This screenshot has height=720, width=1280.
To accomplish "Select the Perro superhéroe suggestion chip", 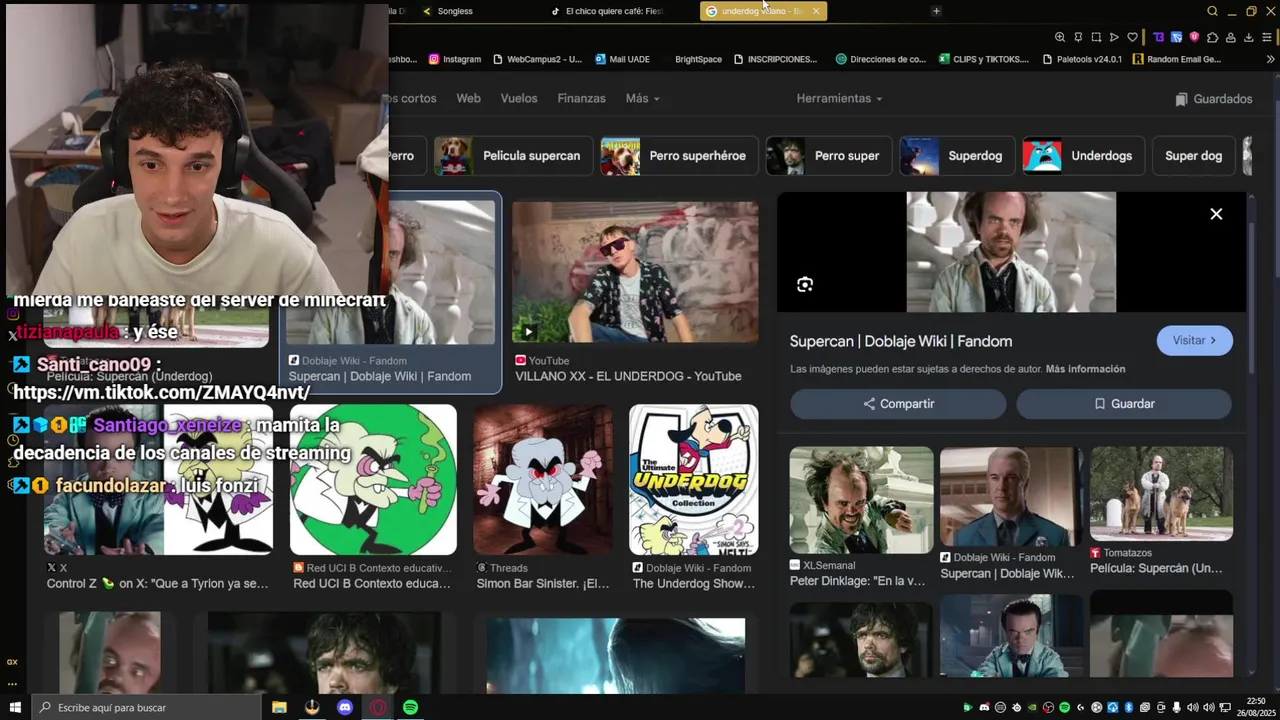I will (677, 156).
